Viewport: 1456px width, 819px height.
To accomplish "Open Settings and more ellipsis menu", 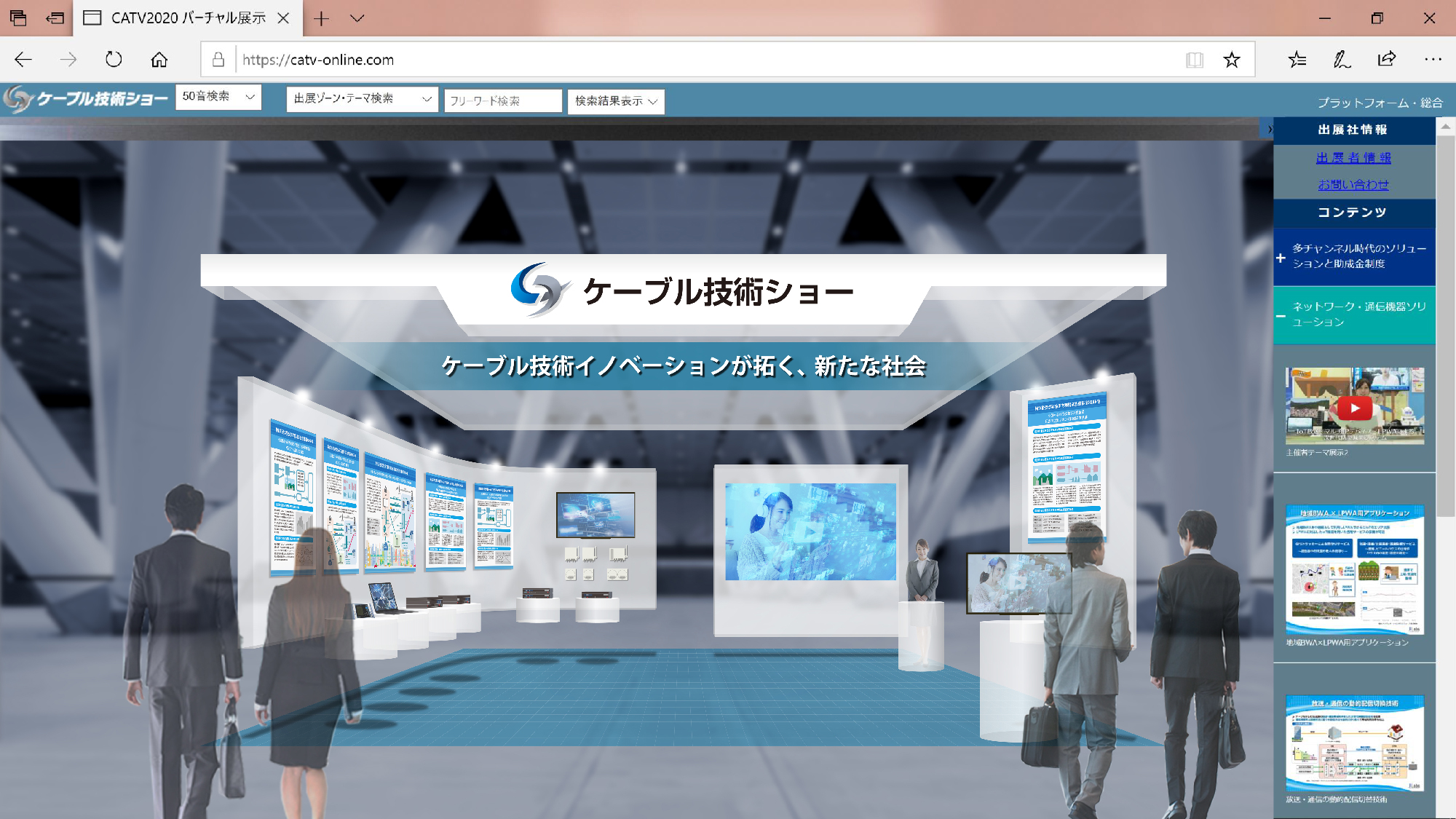I will pyautogui.click(x=1433, y=60).
